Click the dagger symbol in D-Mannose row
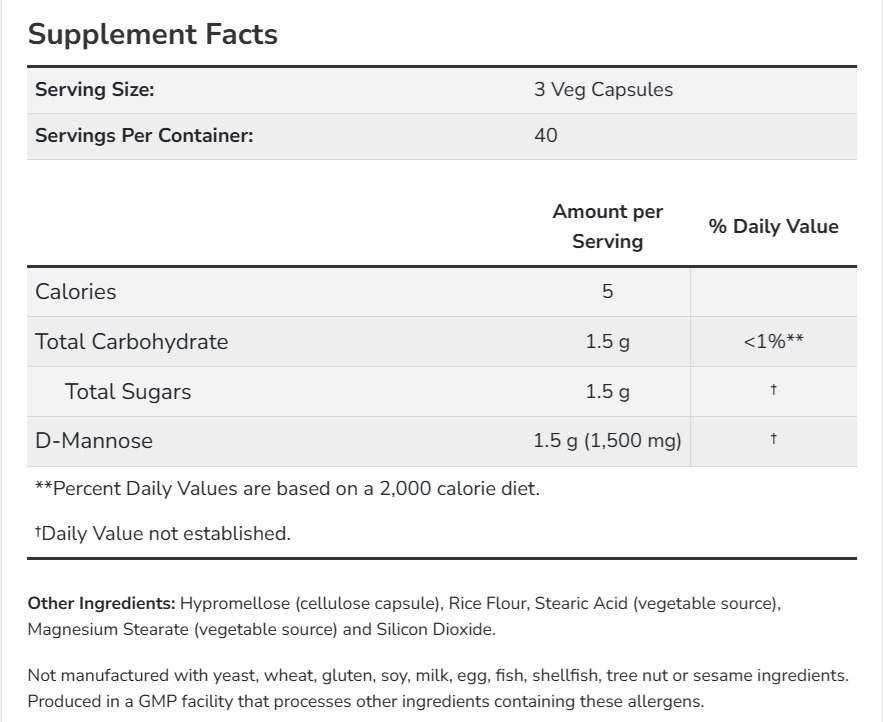This screenshot has height=722, width=883. pos(773,439)
